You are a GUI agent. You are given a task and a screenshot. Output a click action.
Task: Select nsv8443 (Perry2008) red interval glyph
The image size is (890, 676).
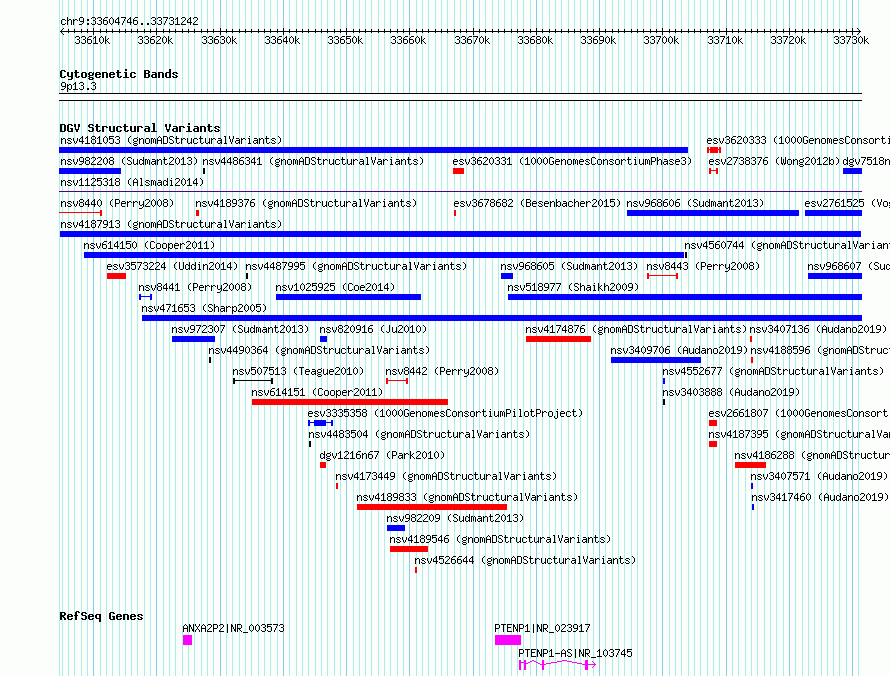click(662, 276)
